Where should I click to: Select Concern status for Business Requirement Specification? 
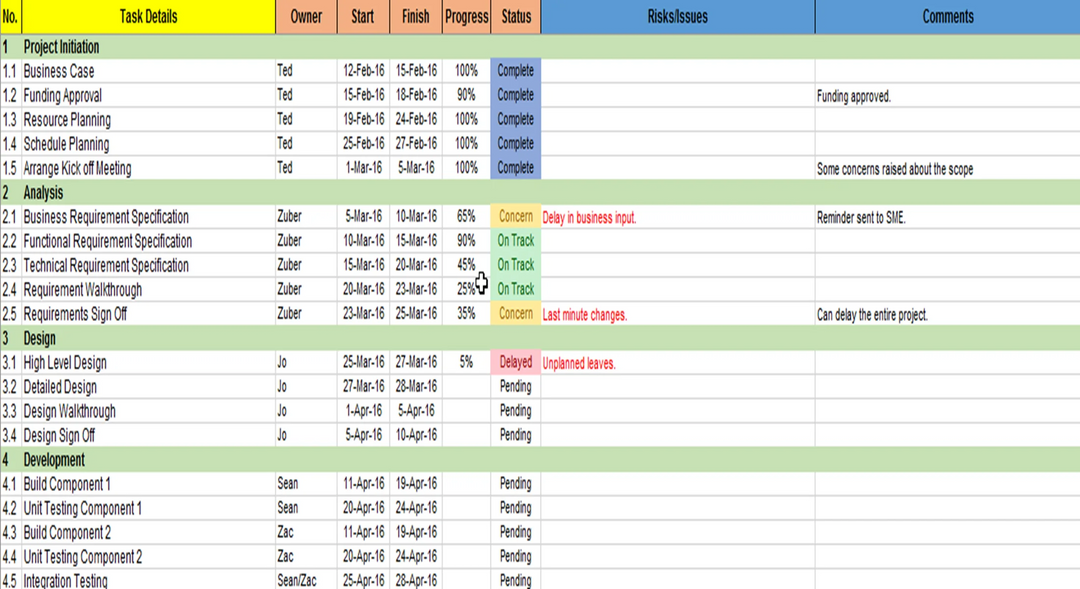click(515, 217)
